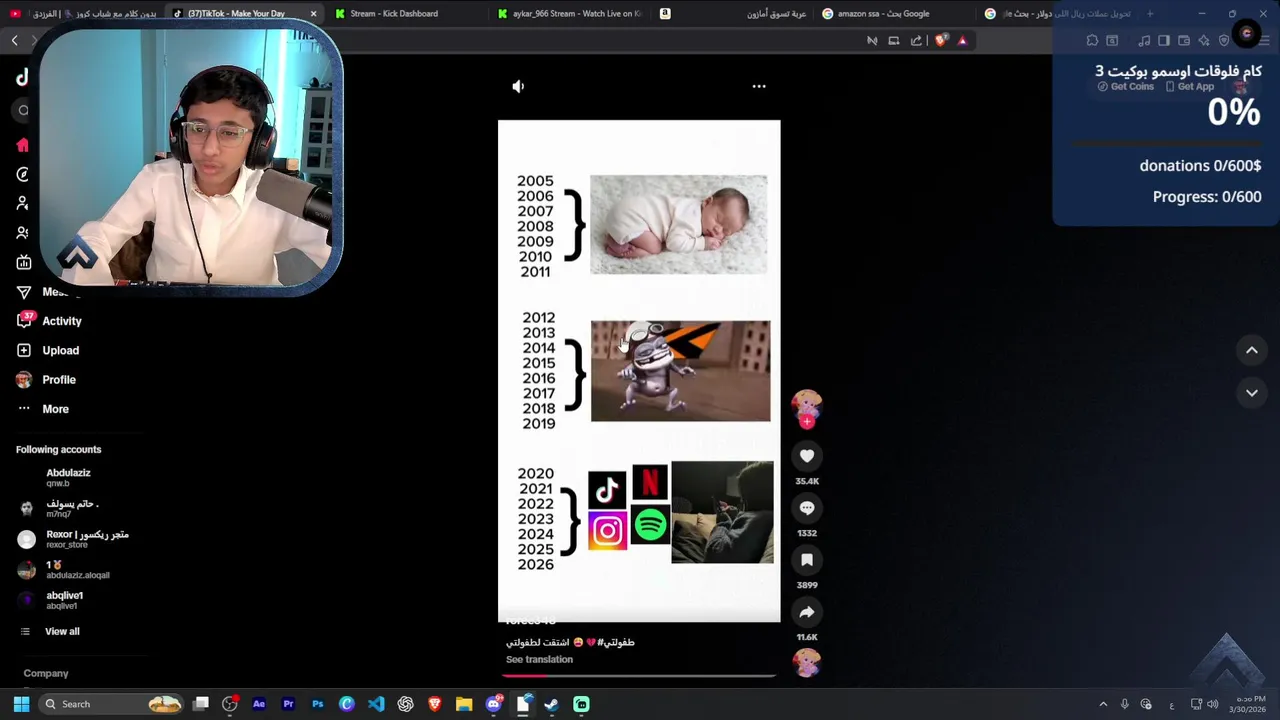Expand the Company footer section
Image resolution: width=1280 pixels, height=720 pixels.
46,673
